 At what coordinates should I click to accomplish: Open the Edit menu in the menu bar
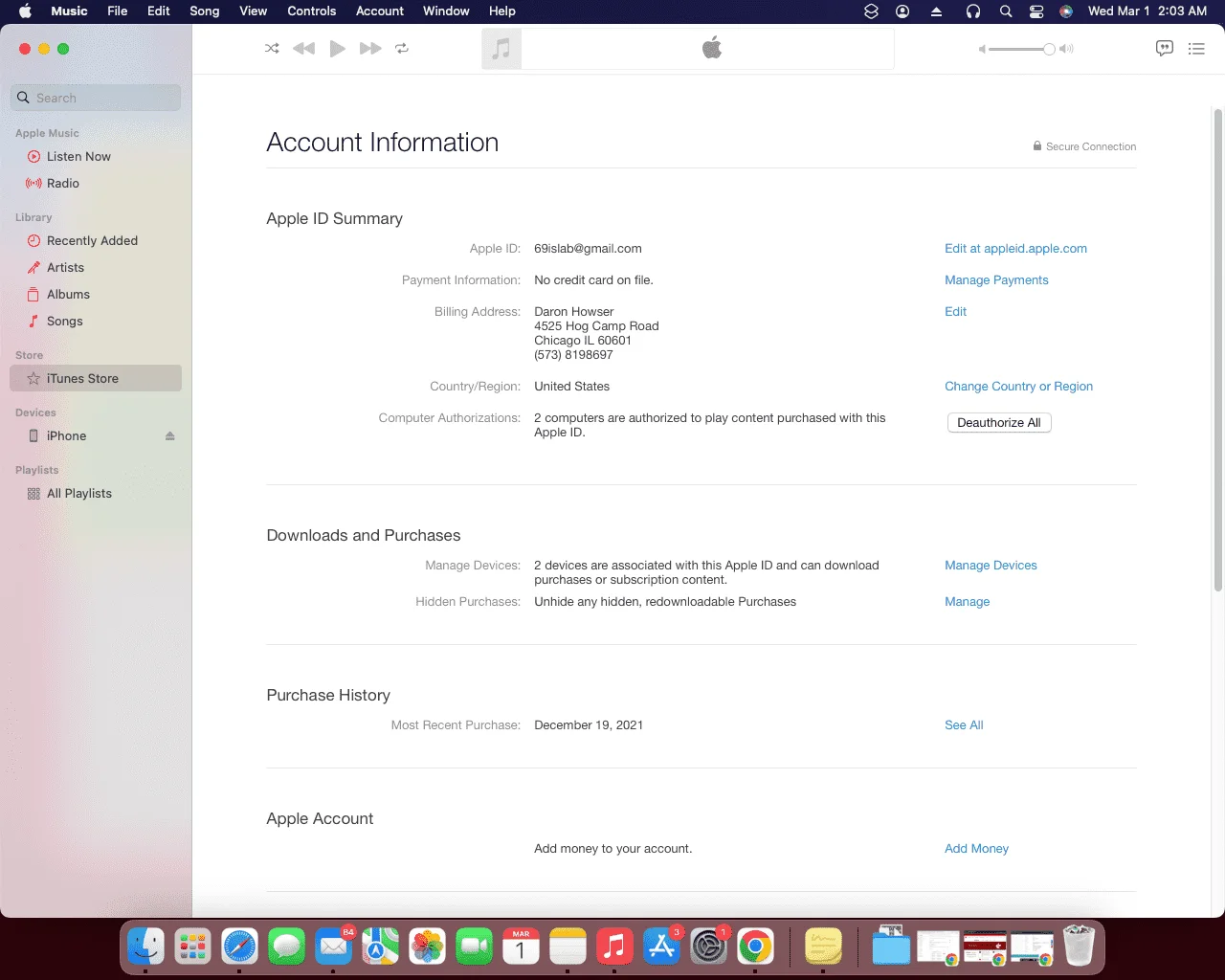click(159, 11)
